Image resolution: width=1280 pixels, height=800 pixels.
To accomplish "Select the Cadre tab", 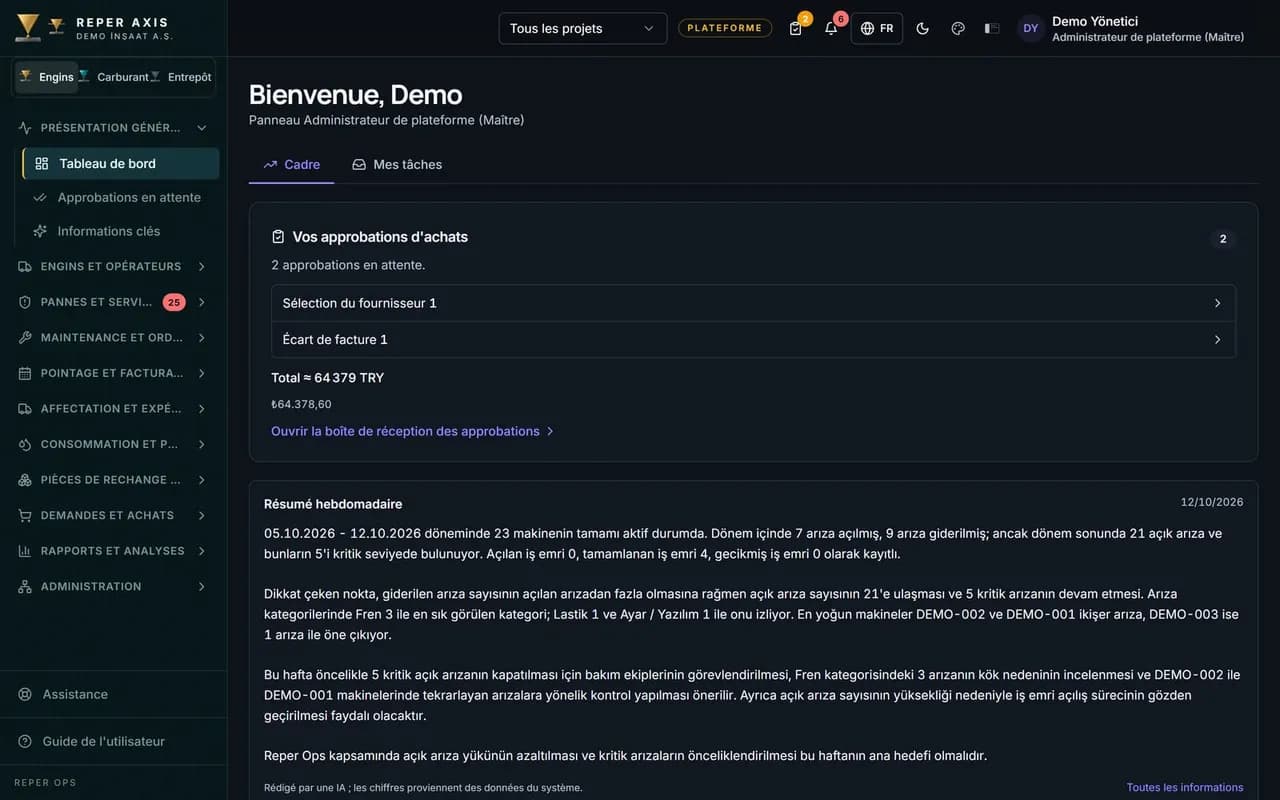I will pos(291,164).
